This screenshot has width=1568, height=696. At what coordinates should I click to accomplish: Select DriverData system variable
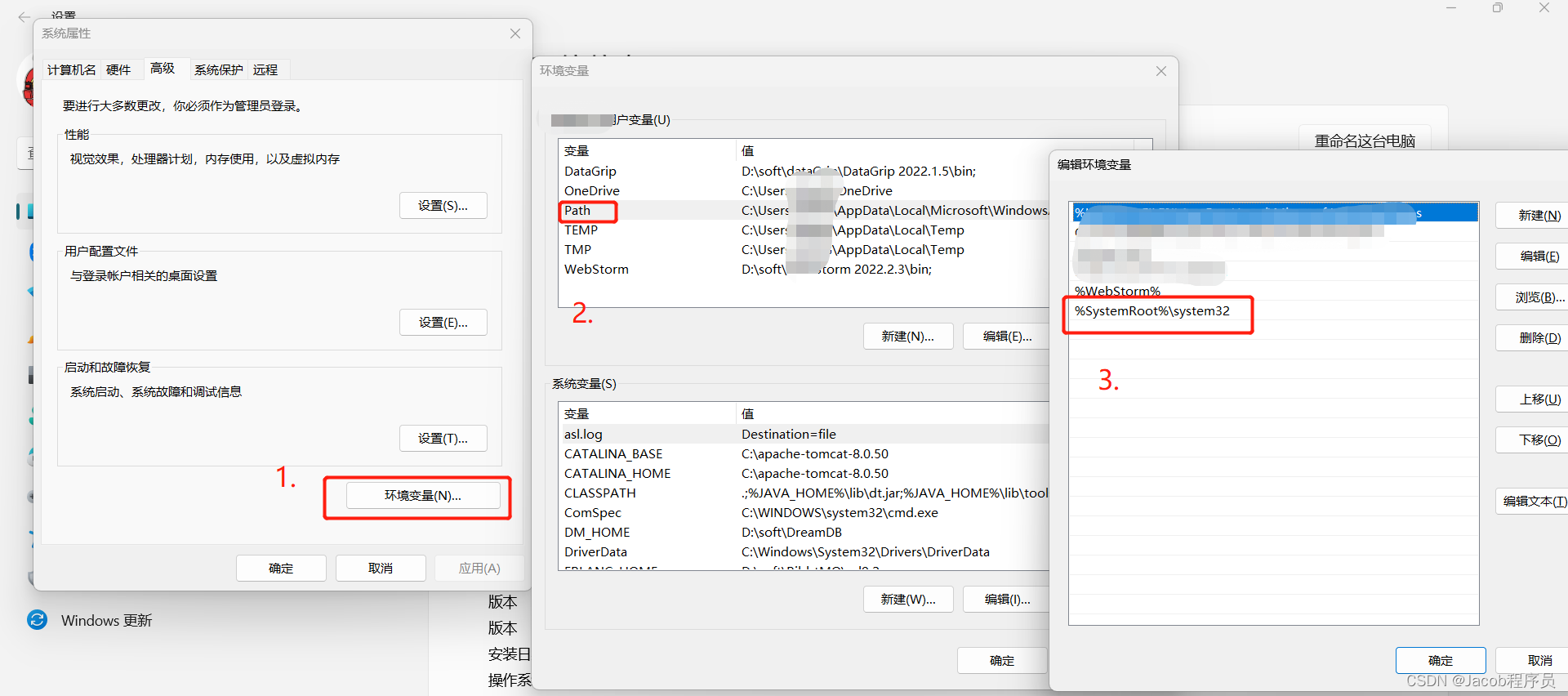(804, 552)
